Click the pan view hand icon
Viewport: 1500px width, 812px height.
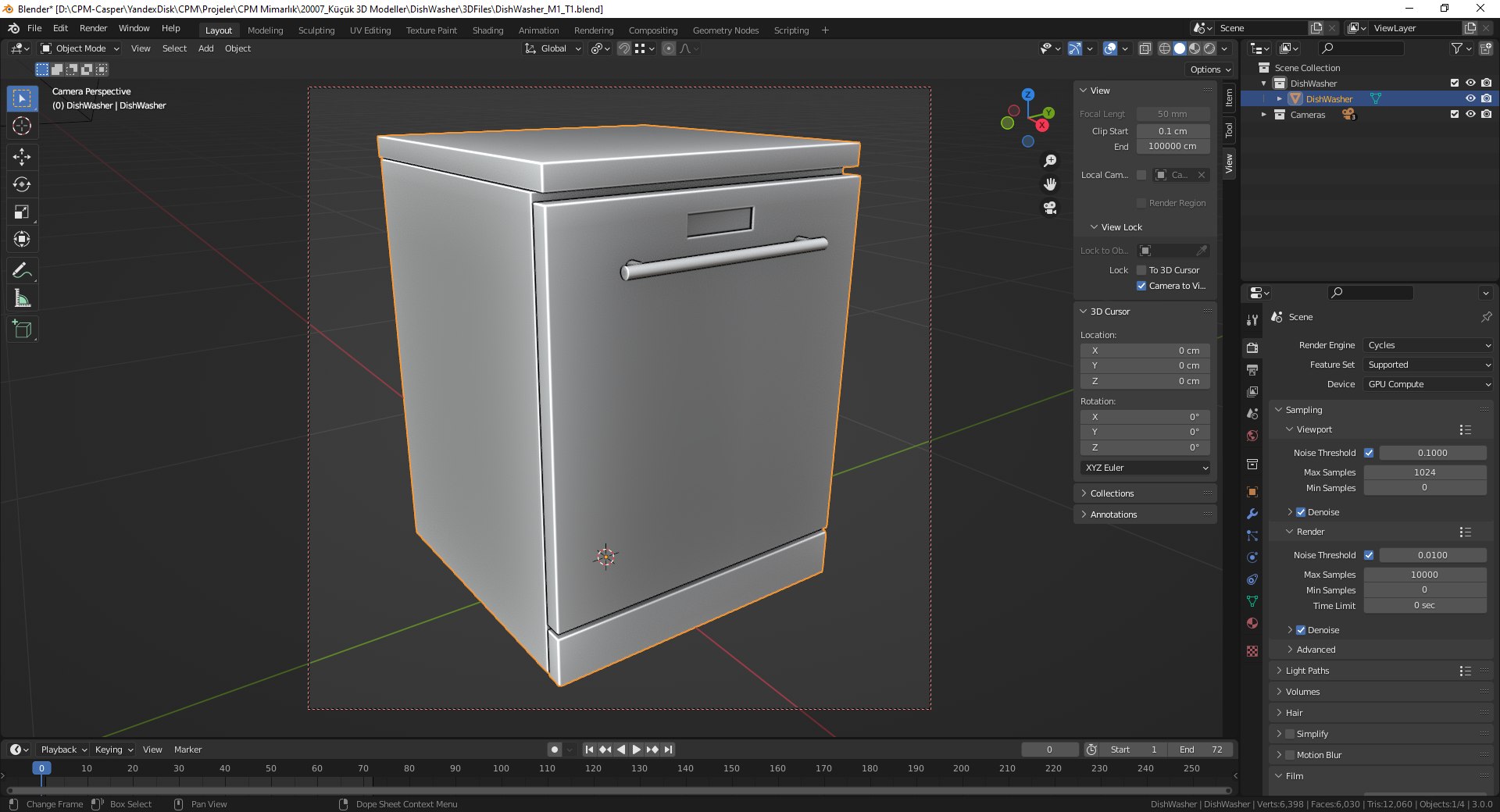(1050, 184)
